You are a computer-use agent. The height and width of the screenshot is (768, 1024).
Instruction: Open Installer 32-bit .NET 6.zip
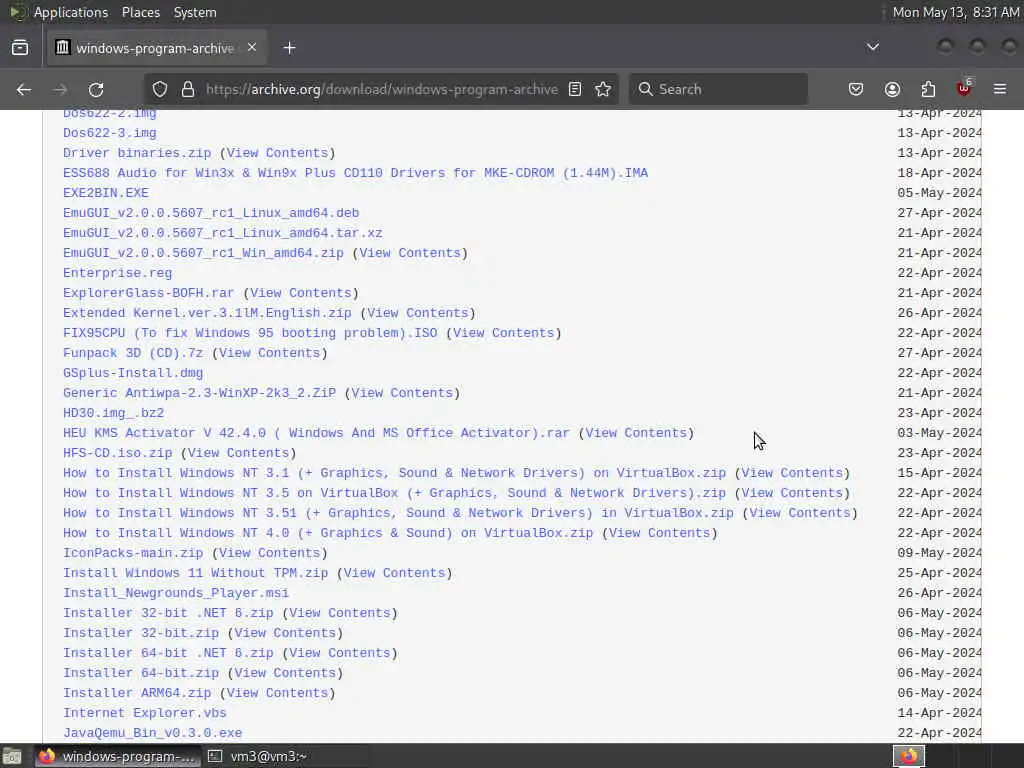(168, 613)
